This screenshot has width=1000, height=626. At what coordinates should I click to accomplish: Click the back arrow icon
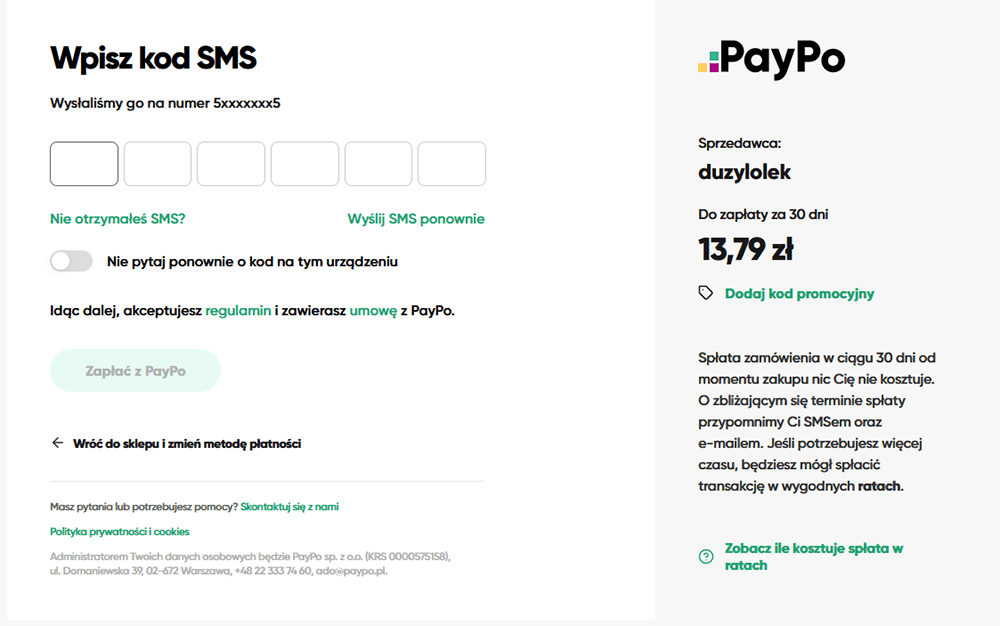point(57,442)
